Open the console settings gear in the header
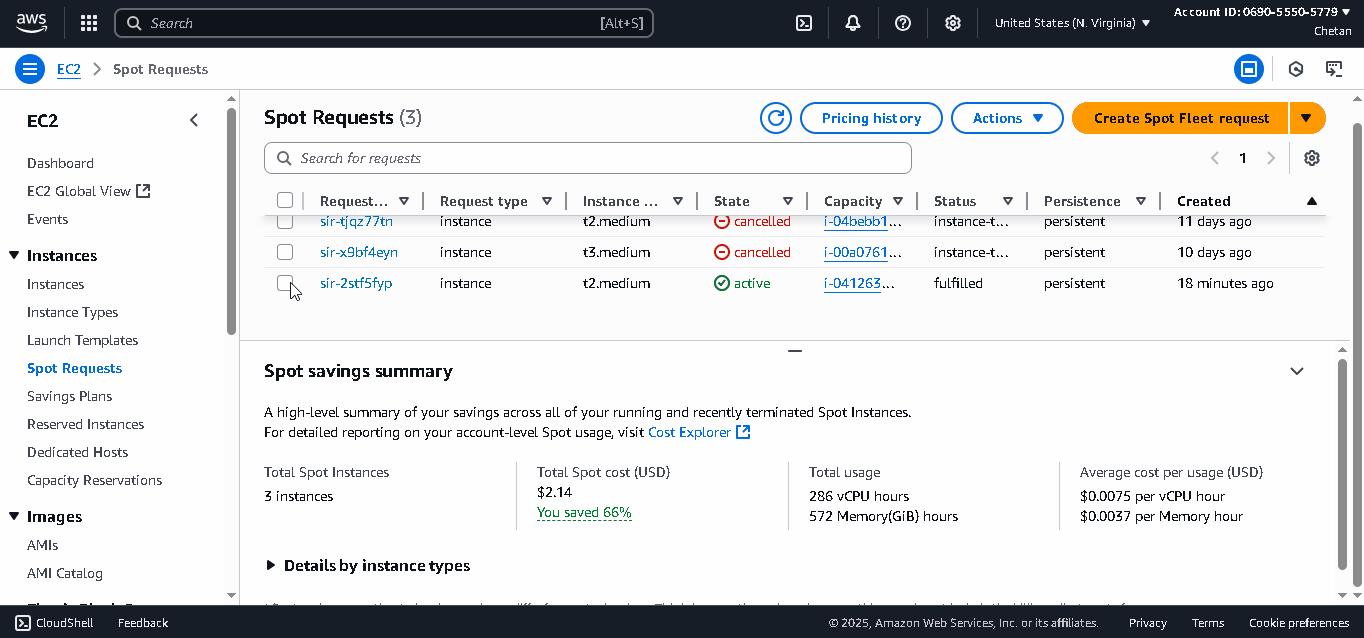 [x=953, y=23]
